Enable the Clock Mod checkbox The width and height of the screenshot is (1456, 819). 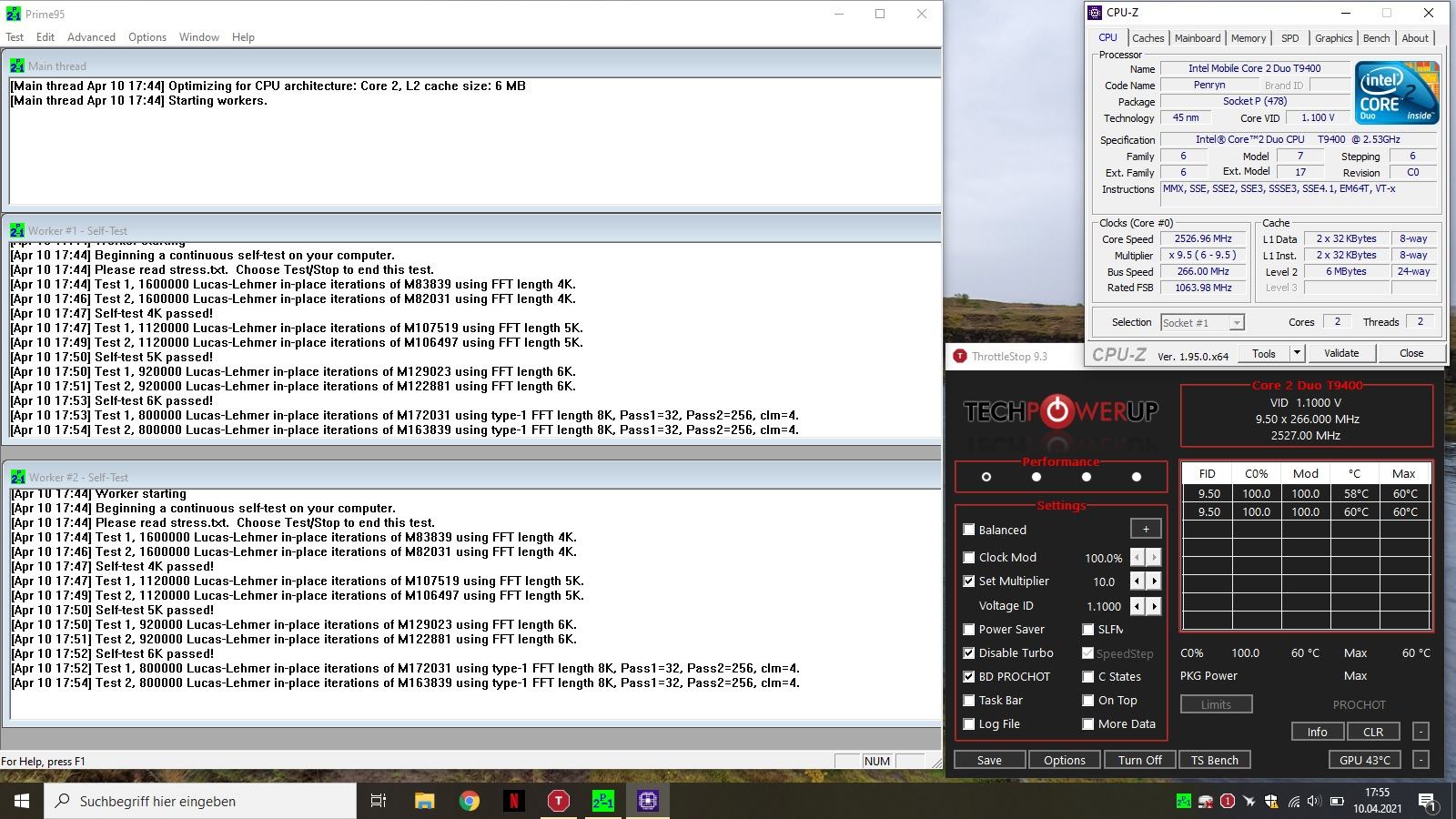pos(969,557)
